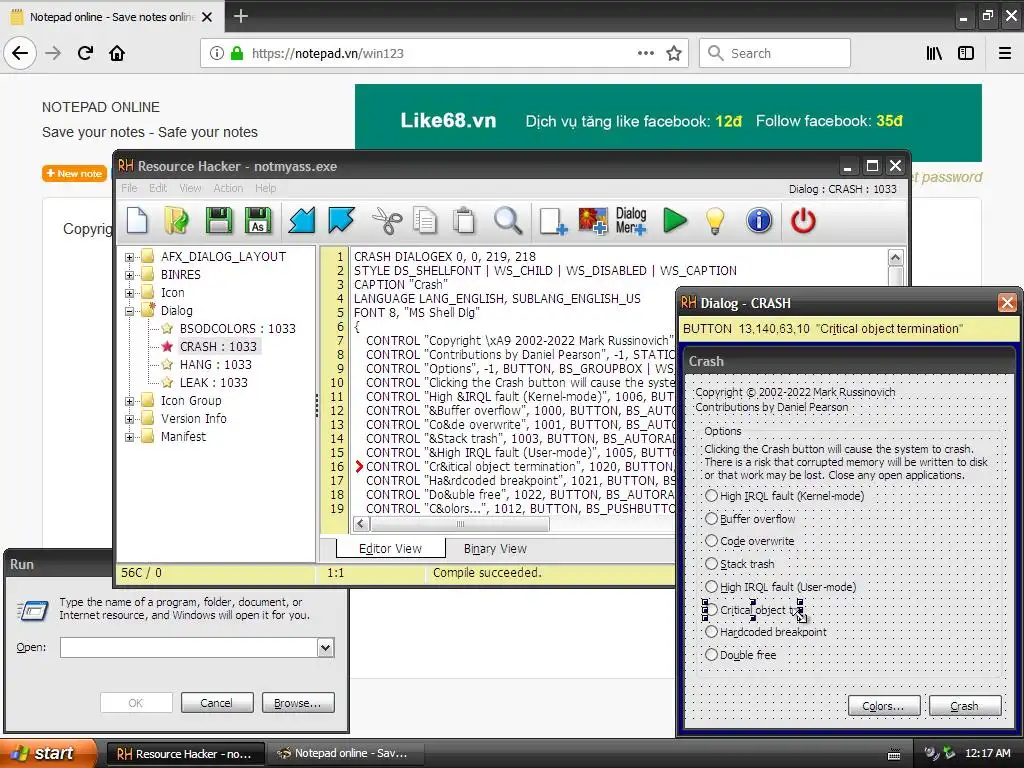Click the scissors Cut icon

pyautogui.click(x=387, y=221)
